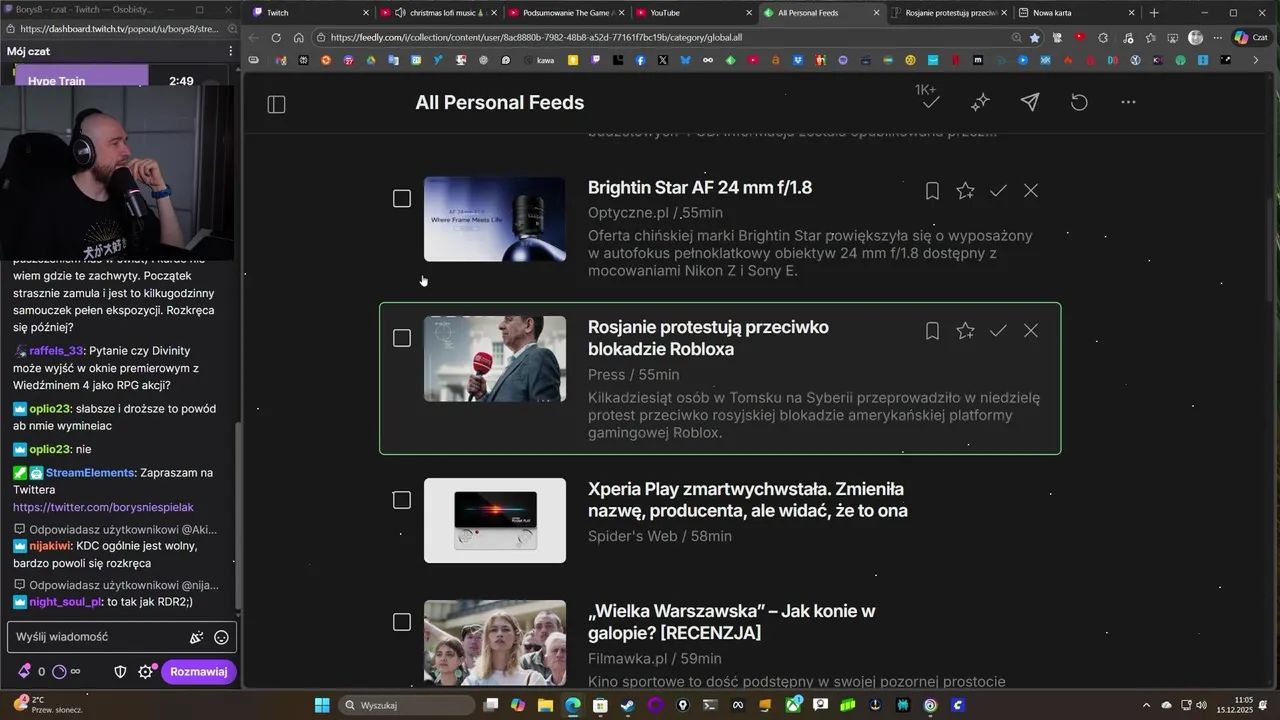Mark Brightin Star article as read

pos(998,190)
